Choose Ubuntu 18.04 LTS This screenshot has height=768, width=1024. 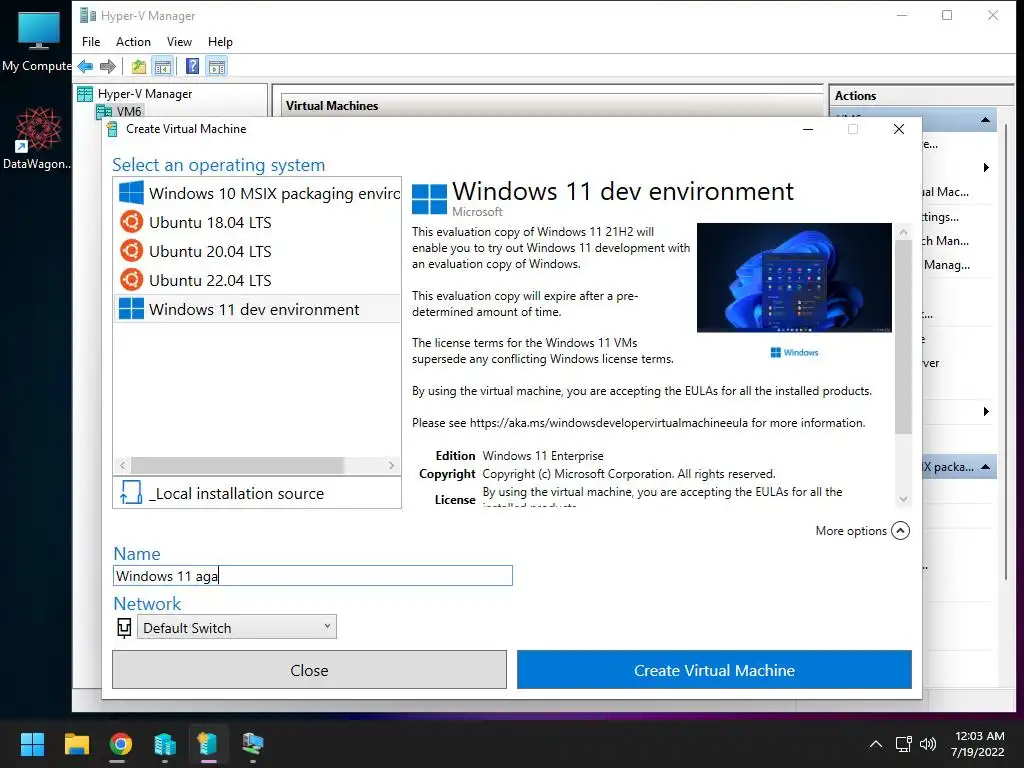(259, 222)
